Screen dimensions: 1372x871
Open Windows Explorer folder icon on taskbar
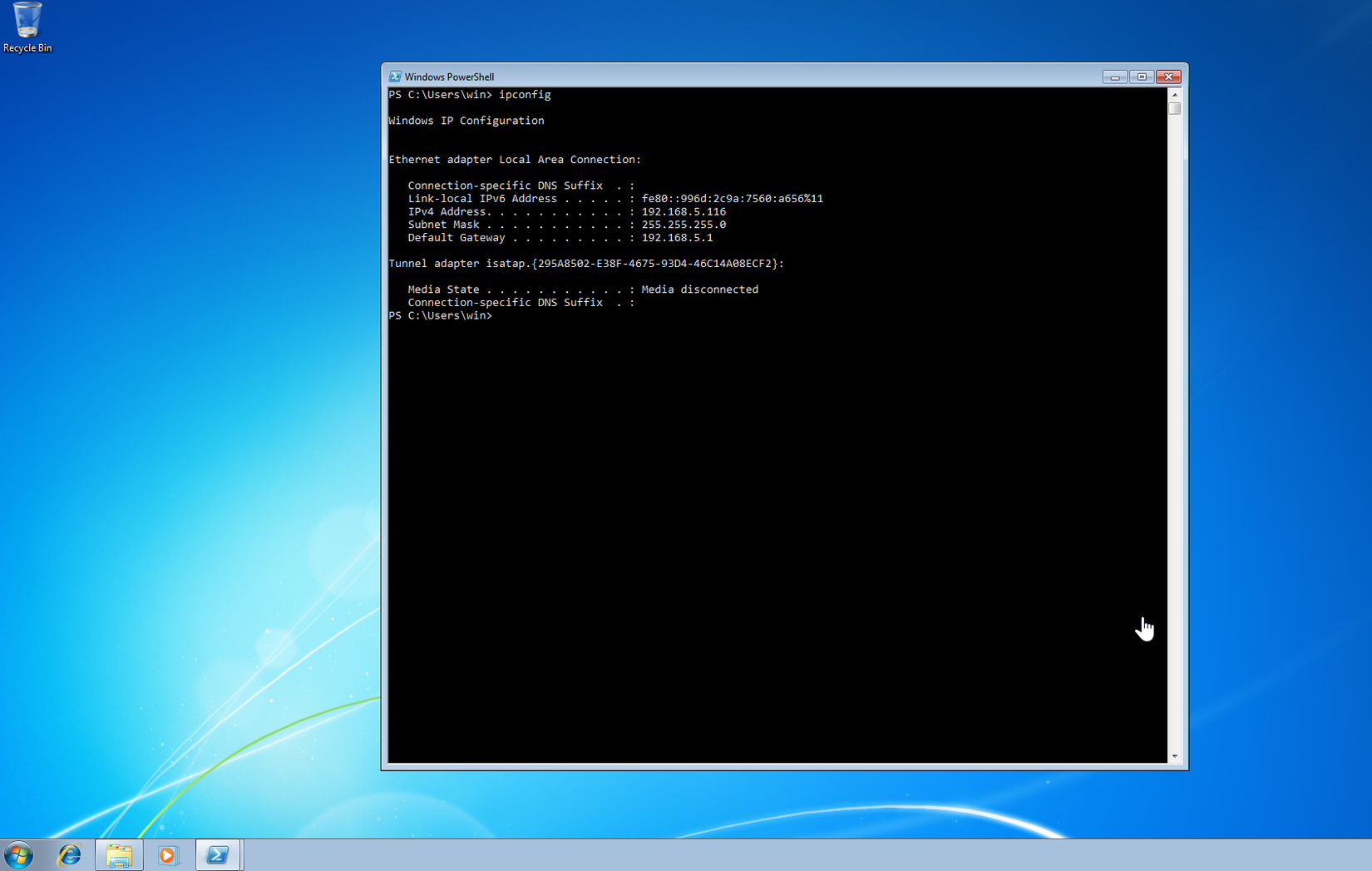click(119, 854)
